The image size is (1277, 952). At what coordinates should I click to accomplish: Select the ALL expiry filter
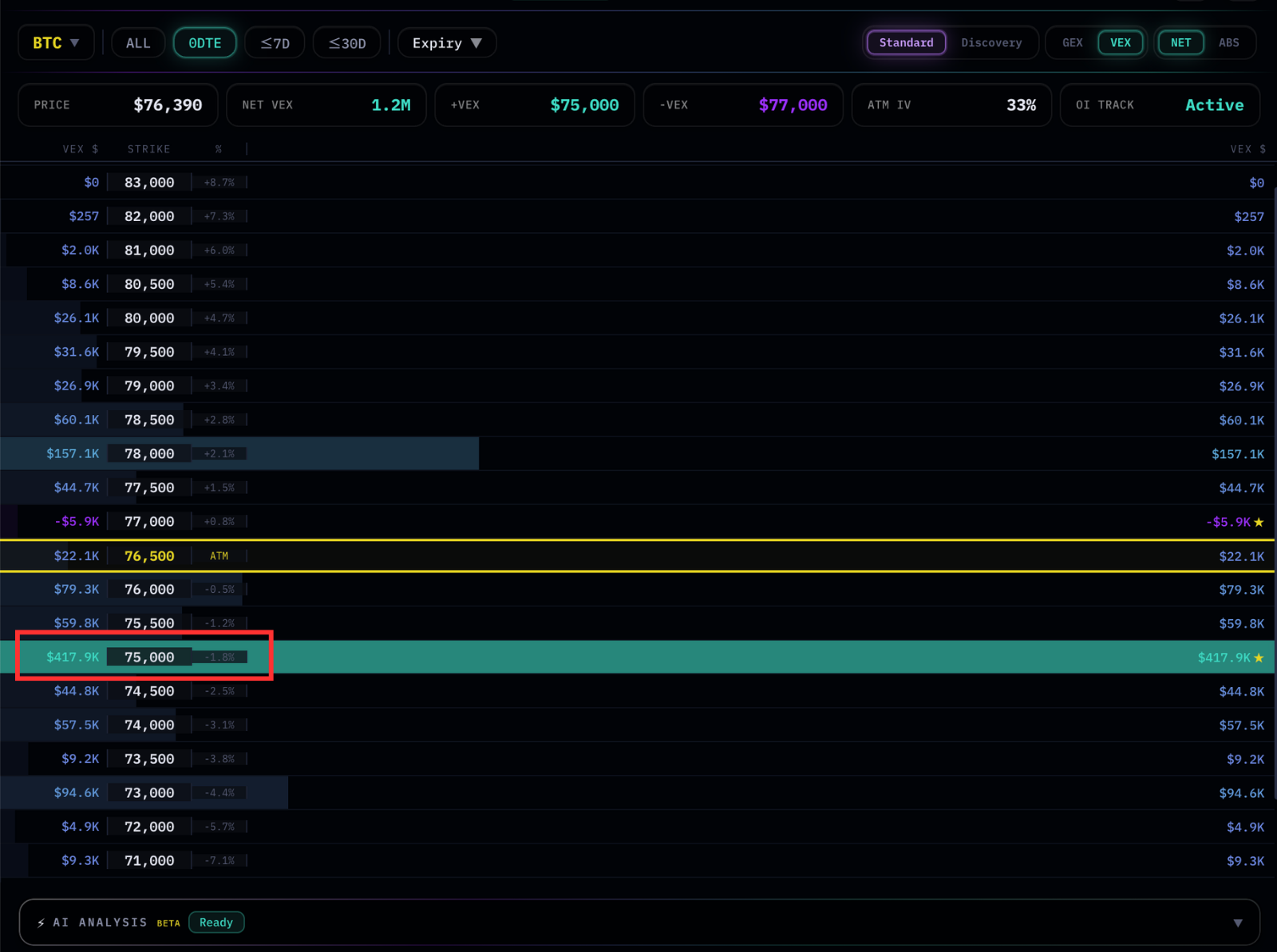[138, 43]
